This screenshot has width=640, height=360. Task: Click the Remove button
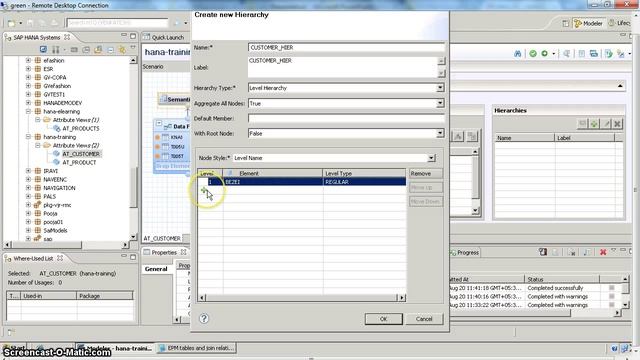[426, 174]
